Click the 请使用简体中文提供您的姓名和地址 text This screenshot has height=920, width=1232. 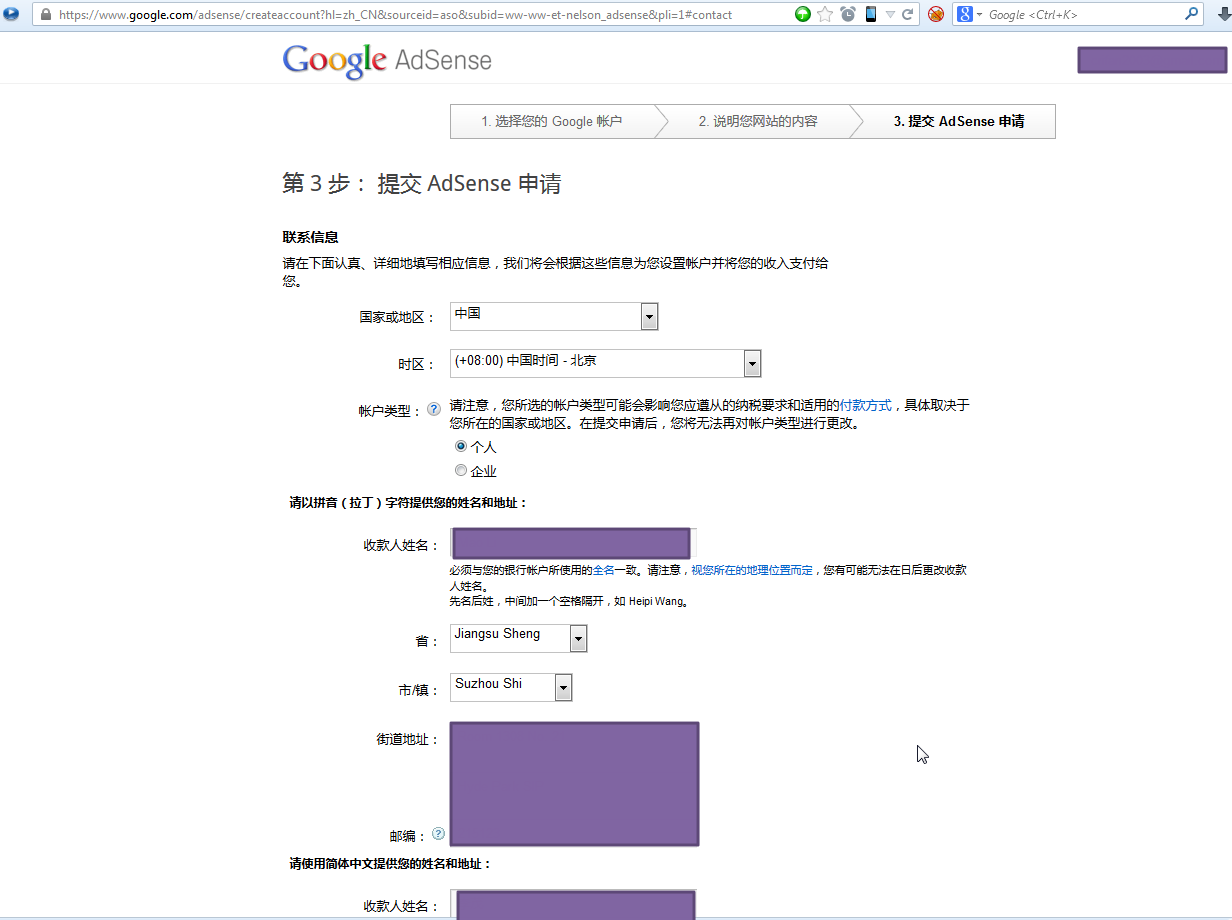click(x=390, y=863)
